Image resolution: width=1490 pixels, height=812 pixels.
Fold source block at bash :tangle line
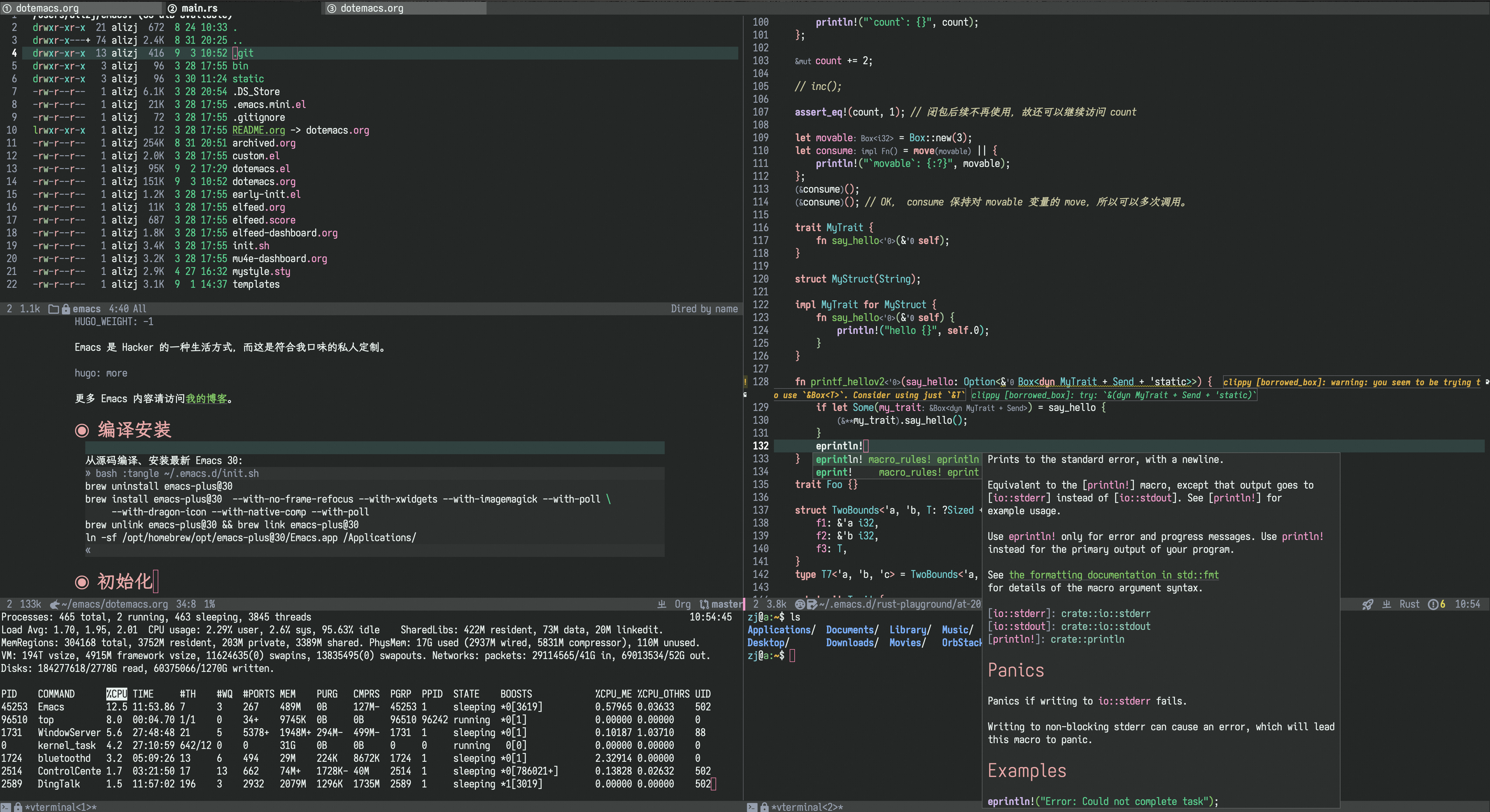[88, 473]
